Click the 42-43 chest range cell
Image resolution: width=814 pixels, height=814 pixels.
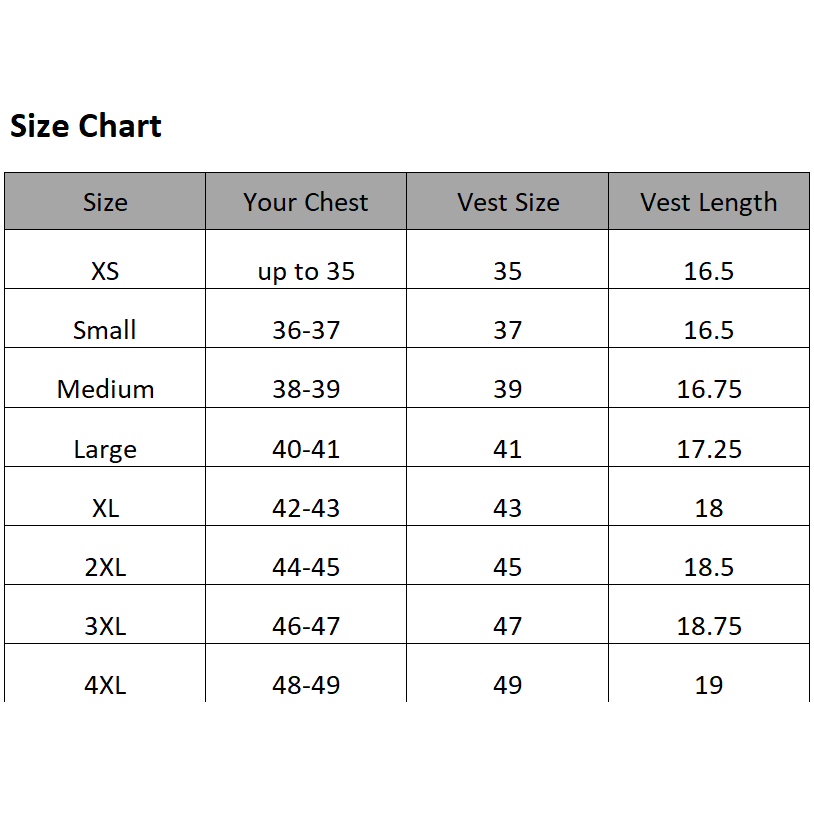306,508
